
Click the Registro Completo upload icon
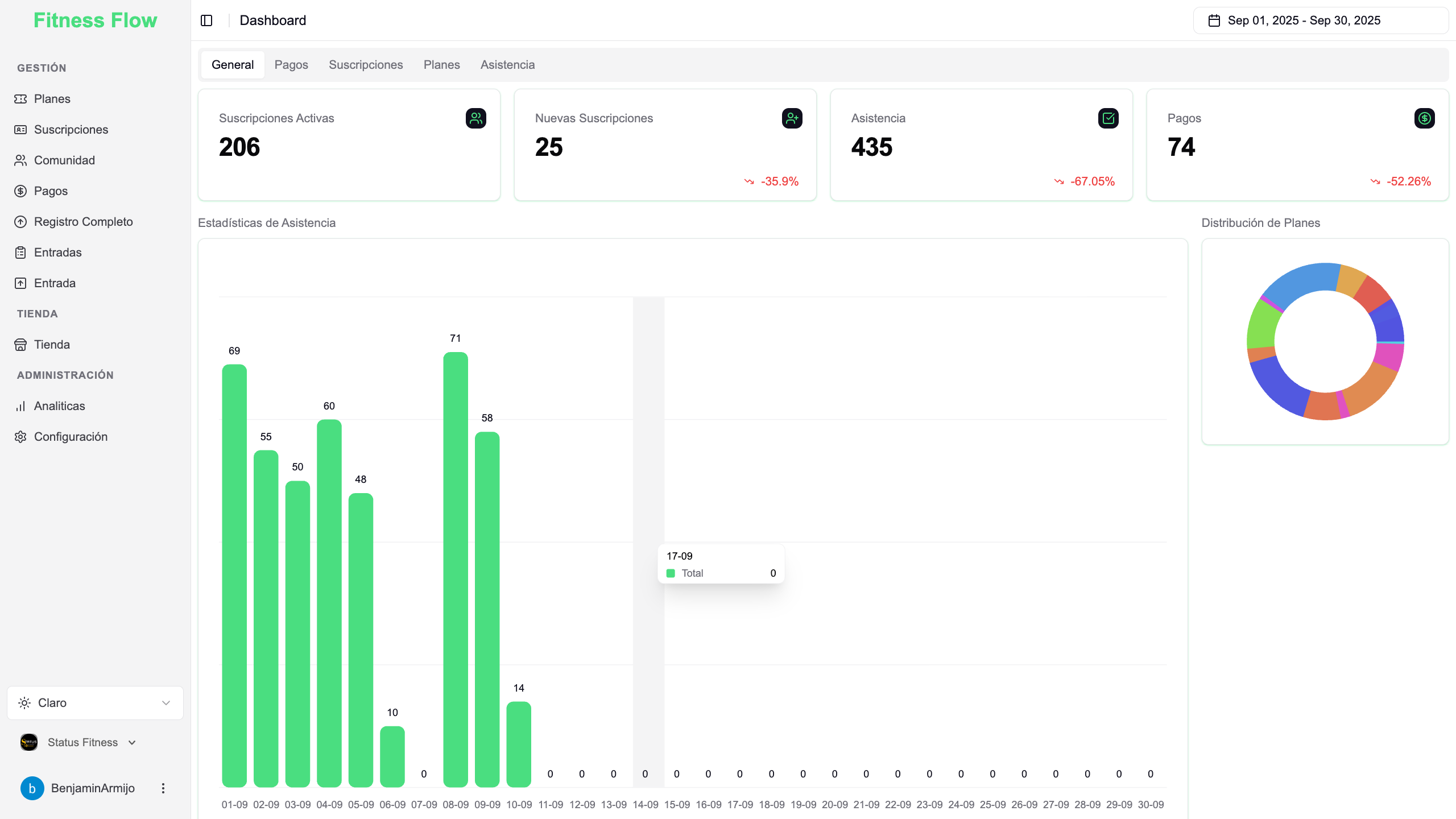click(x=20, y=221)
